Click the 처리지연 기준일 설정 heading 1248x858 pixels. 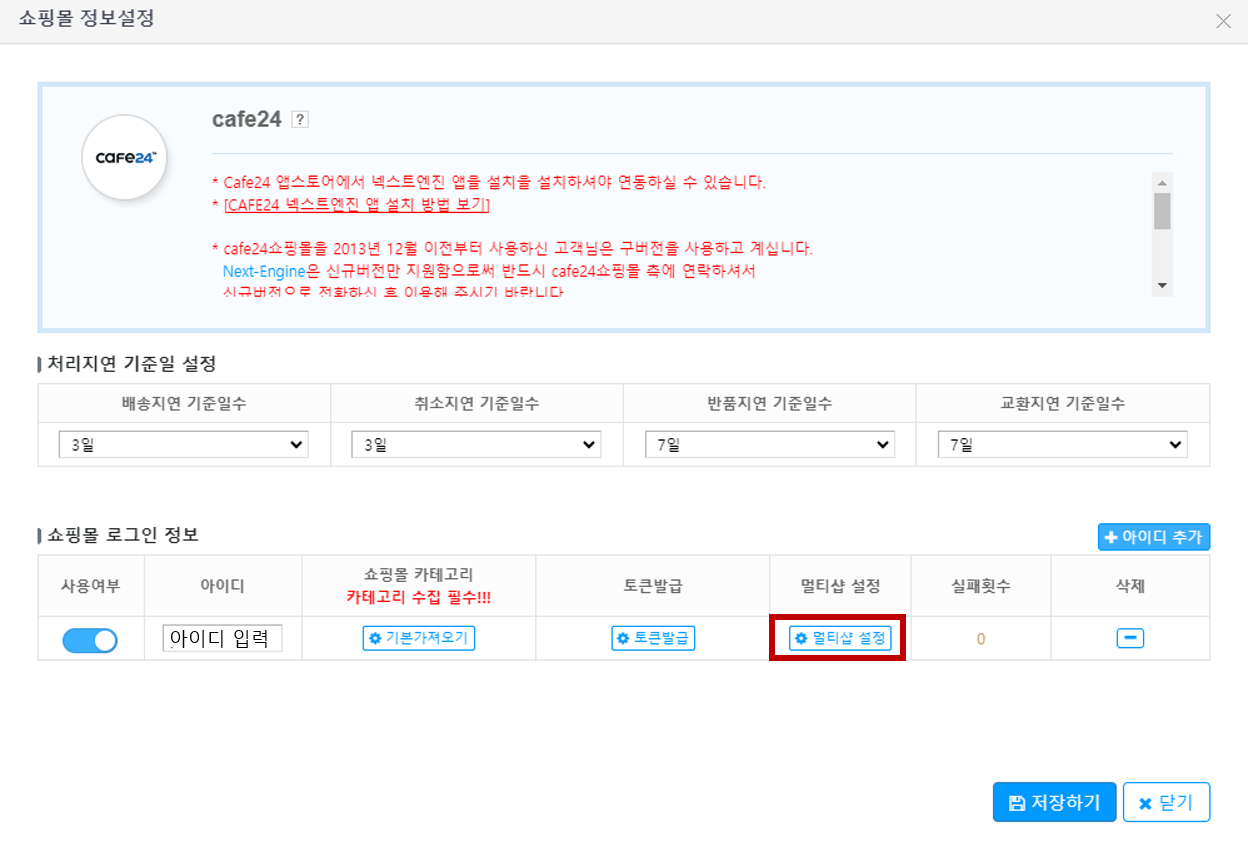tap(131, 363)
